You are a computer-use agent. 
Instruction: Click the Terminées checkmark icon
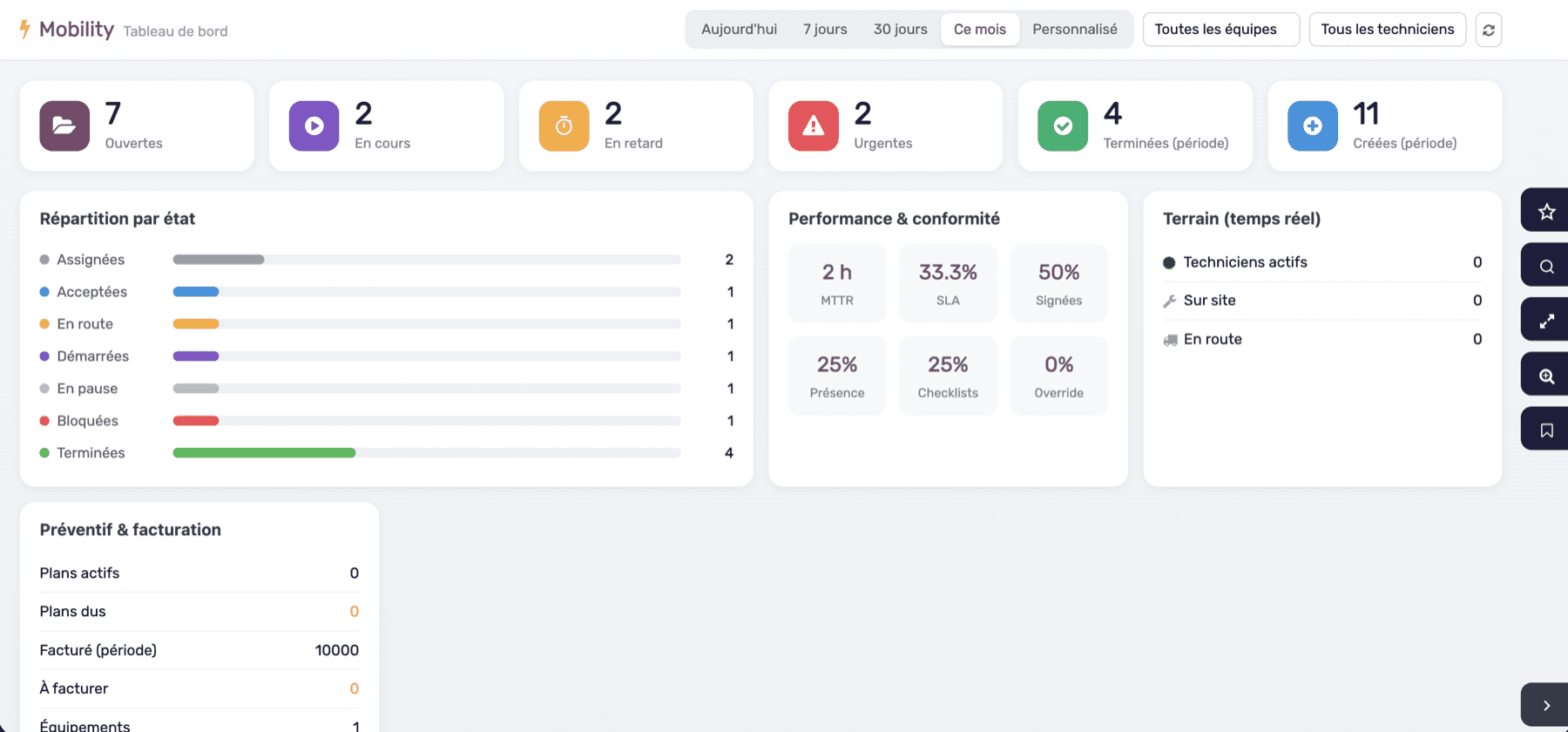coord(1063,126)
